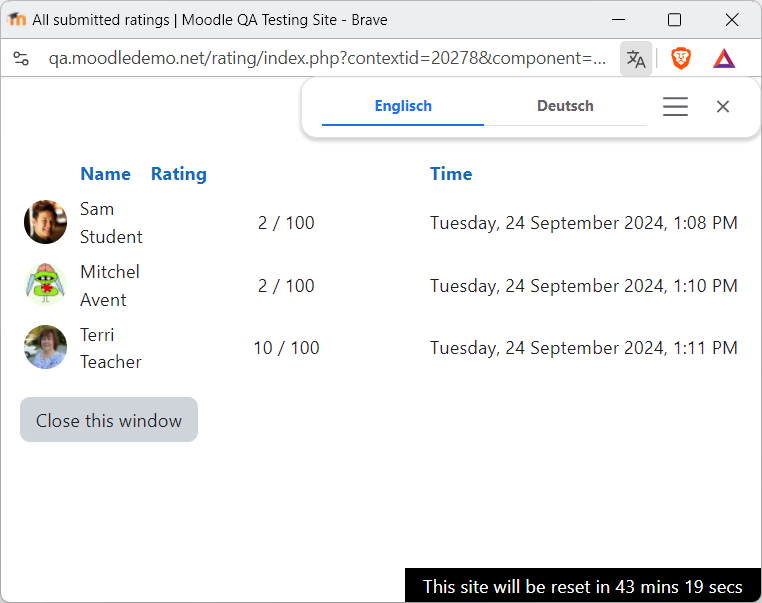Viewport: 762px width, 603px height.
Task: Click the URL in the address bar
Action: (x=327, y=58)
